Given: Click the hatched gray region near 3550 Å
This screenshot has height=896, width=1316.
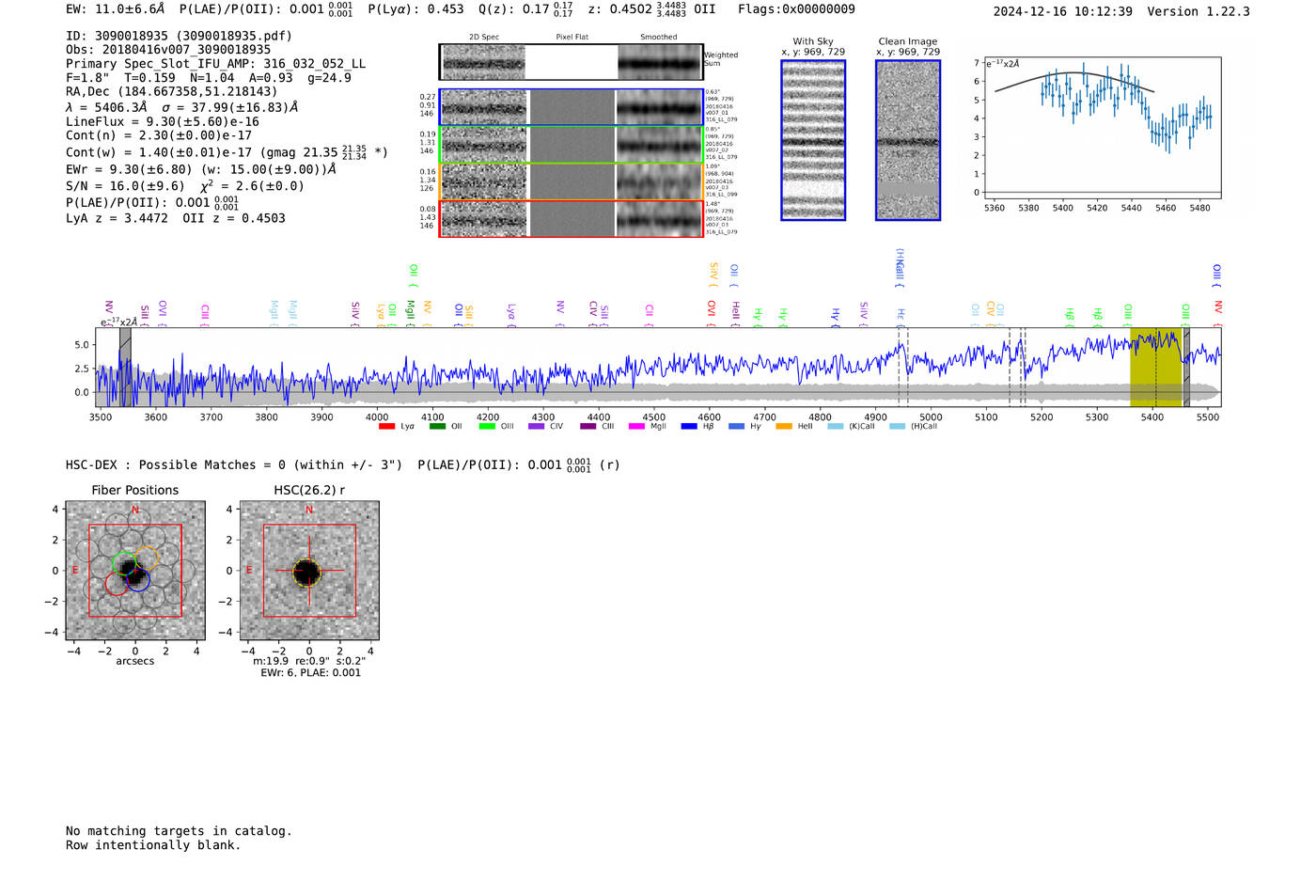Looking at the screenshot, I should tap(125, 368).
